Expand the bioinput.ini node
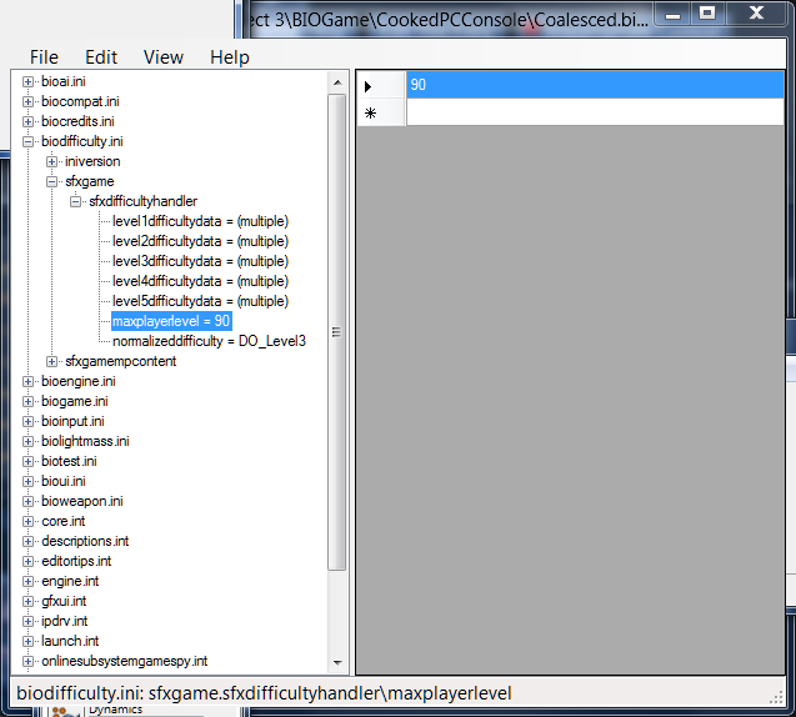This screenshot has height=717, width=796. tap(28, 421)
